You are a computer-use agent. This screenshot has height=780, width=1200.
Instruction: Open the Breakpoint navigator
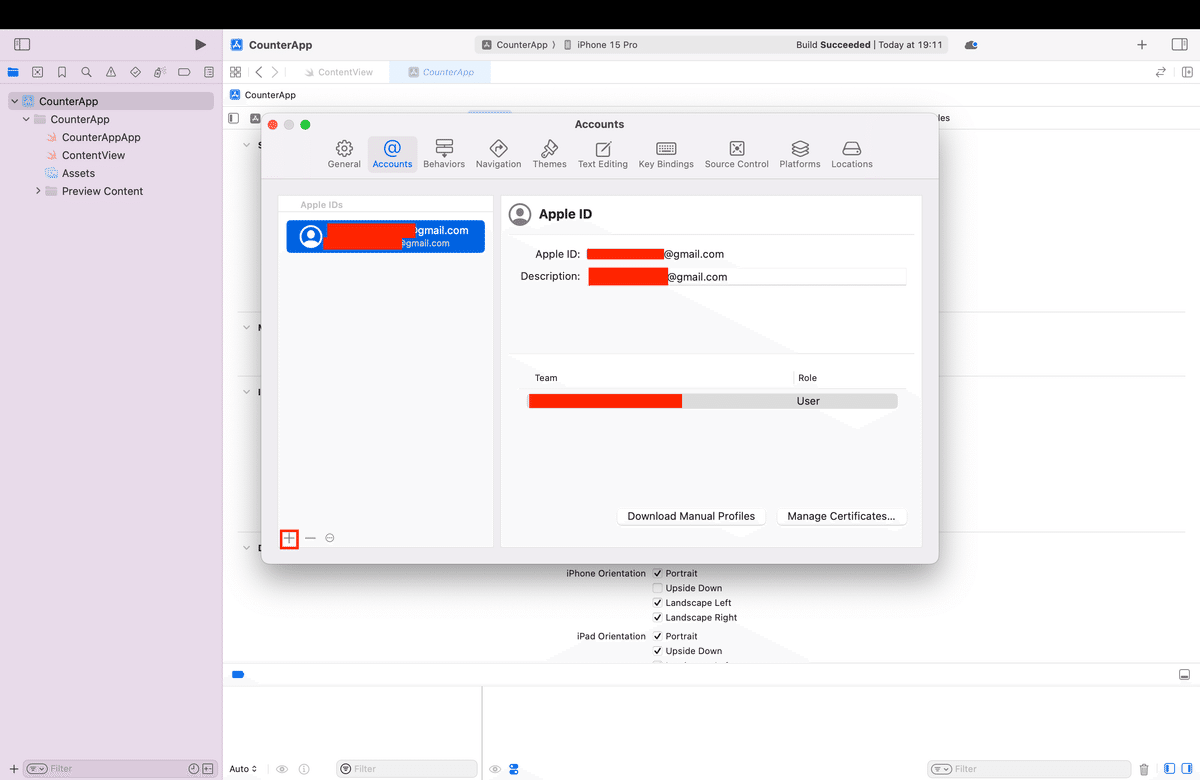[x=184, y=72]
